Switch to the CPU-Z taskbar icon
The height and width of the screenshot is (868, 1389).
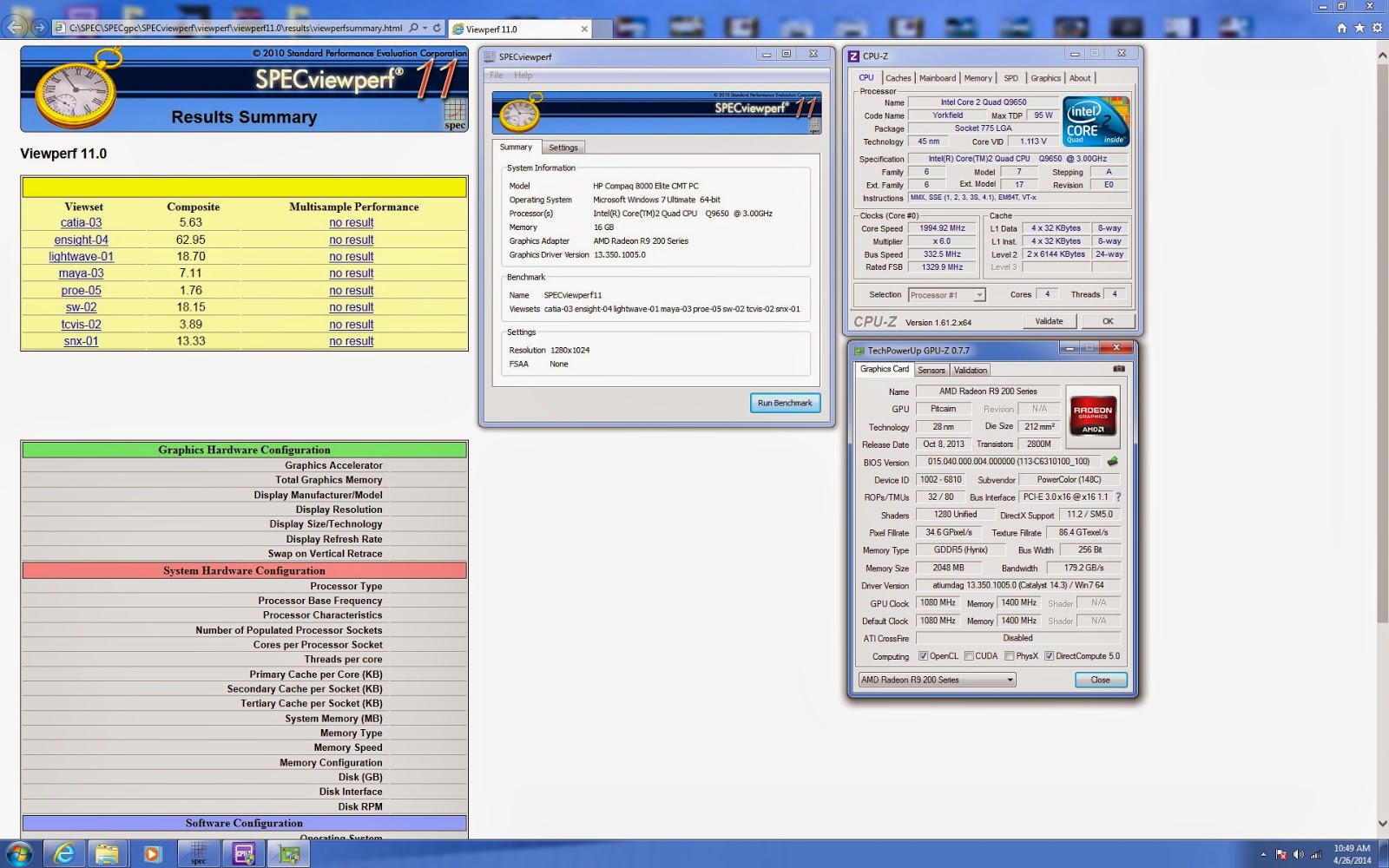[244, 854]
